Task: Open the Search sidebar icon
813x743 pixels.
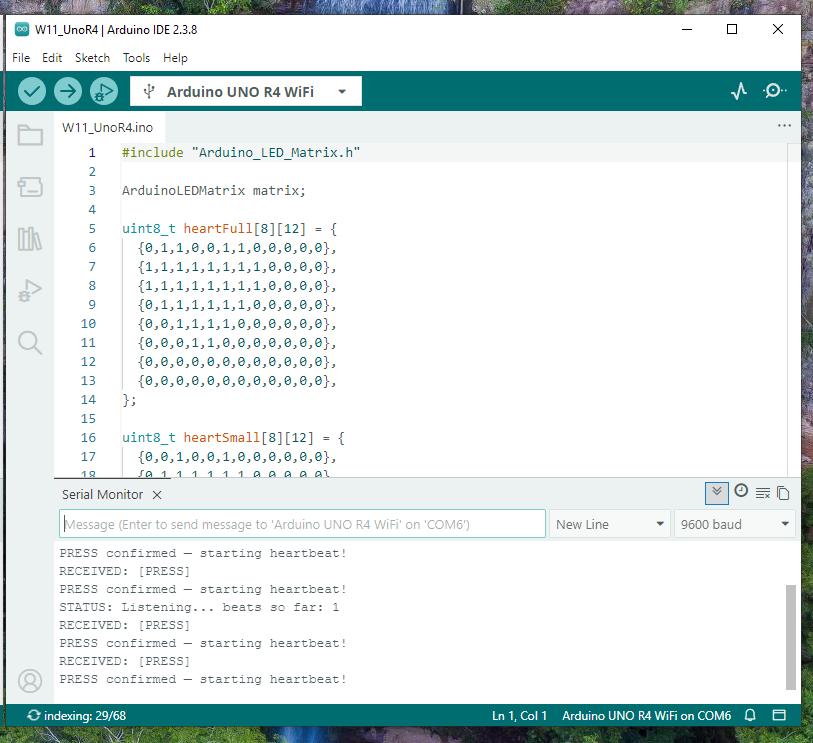Action: point(30,343)
